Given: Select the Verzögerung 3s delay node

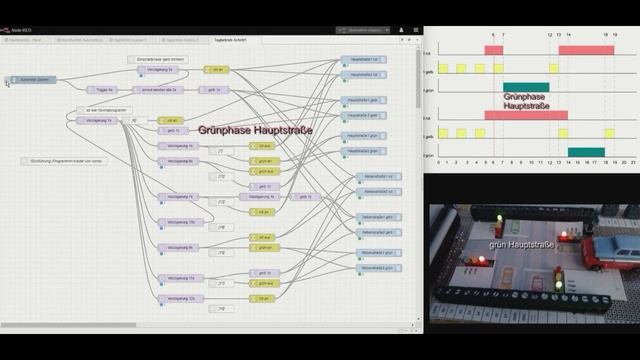Looking at the screenshot, I should pyautogui.click(x=158, y=70).
